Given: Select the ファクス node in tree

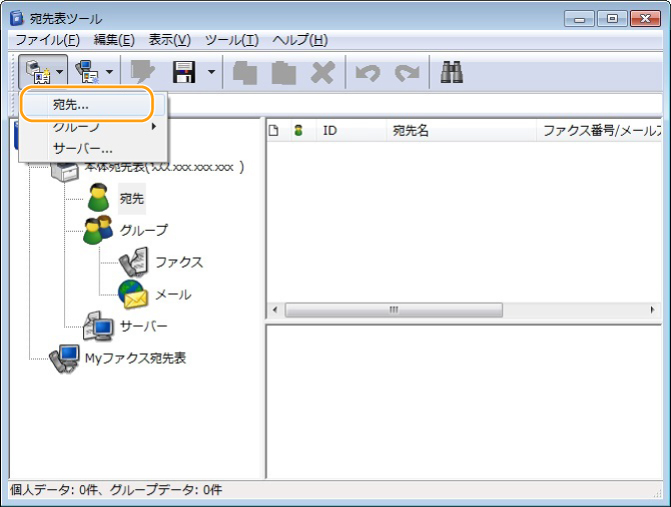Looking at the screenshot, I should 178,262.
